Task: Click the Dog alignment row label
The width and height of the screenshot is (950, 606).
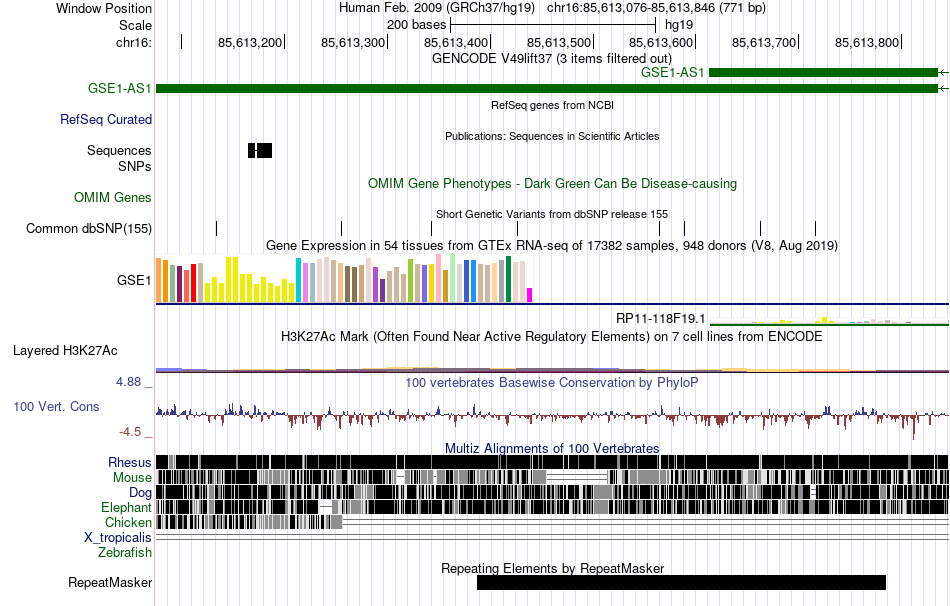Action: click(140, 493)
